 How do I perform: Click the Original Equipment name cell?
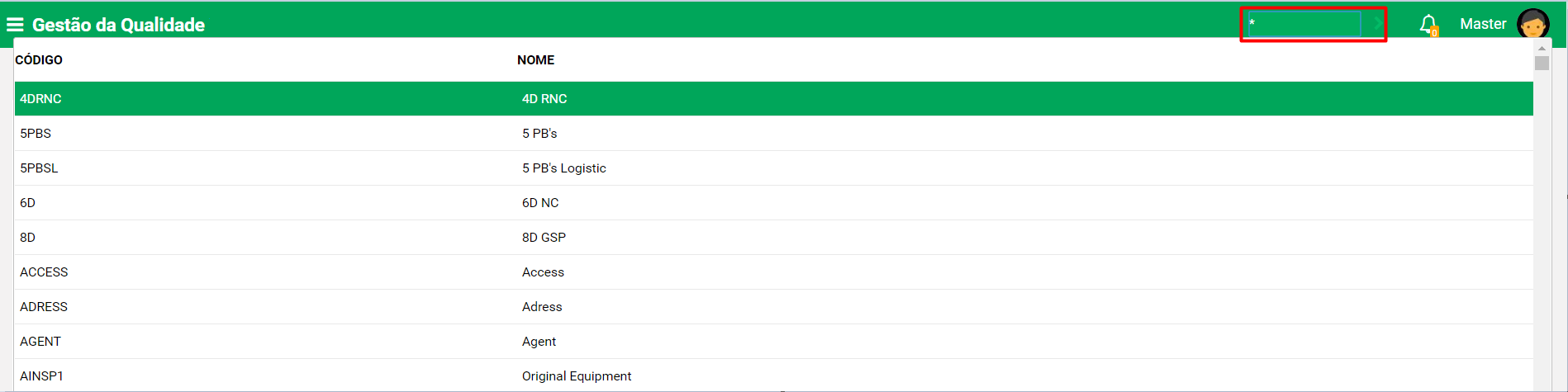coord(577,376)
